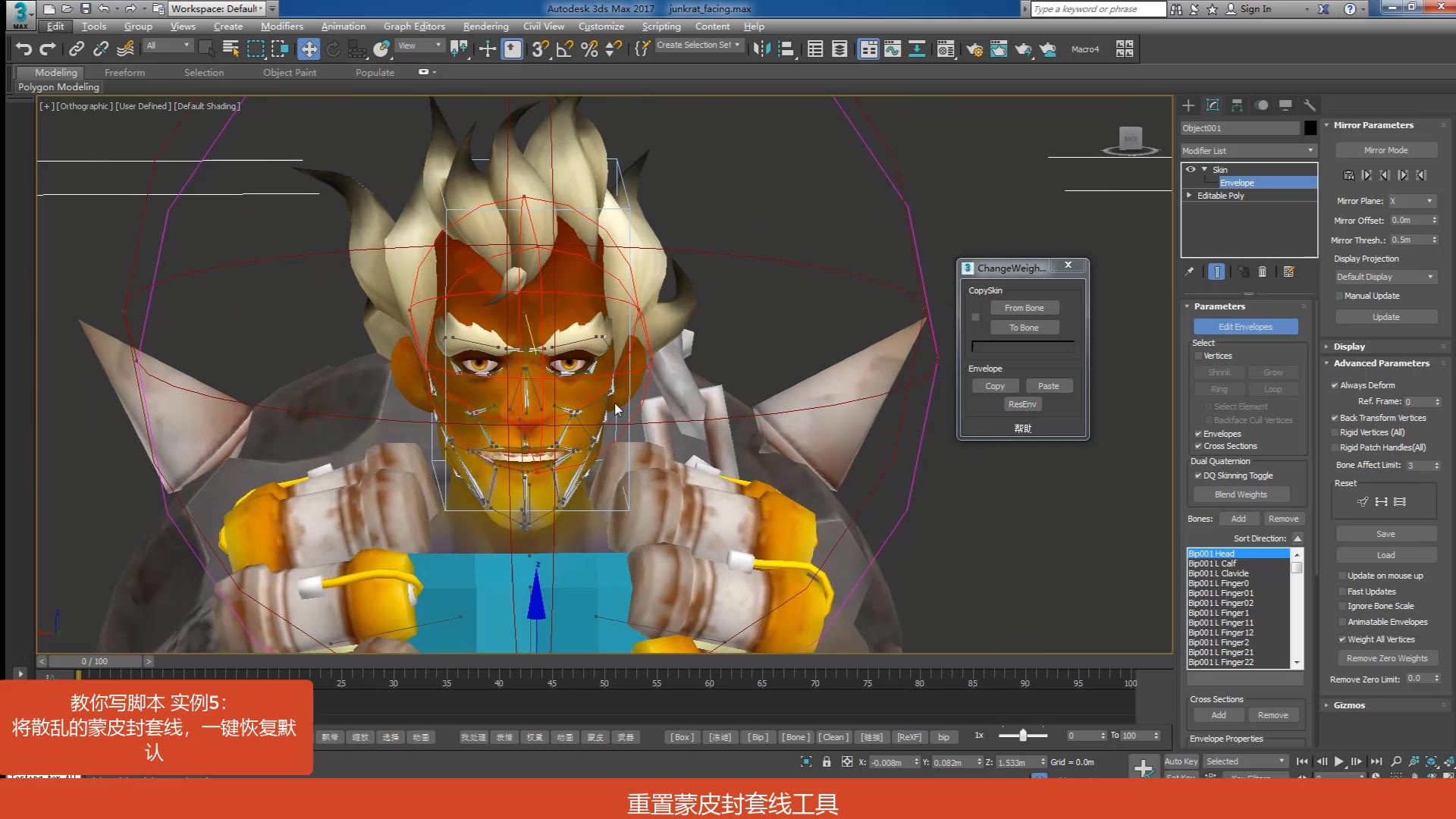Screen dimensions: 1456x819
Task: Toggle Skin modifier visibility eye
Action: pos(1191,169)
